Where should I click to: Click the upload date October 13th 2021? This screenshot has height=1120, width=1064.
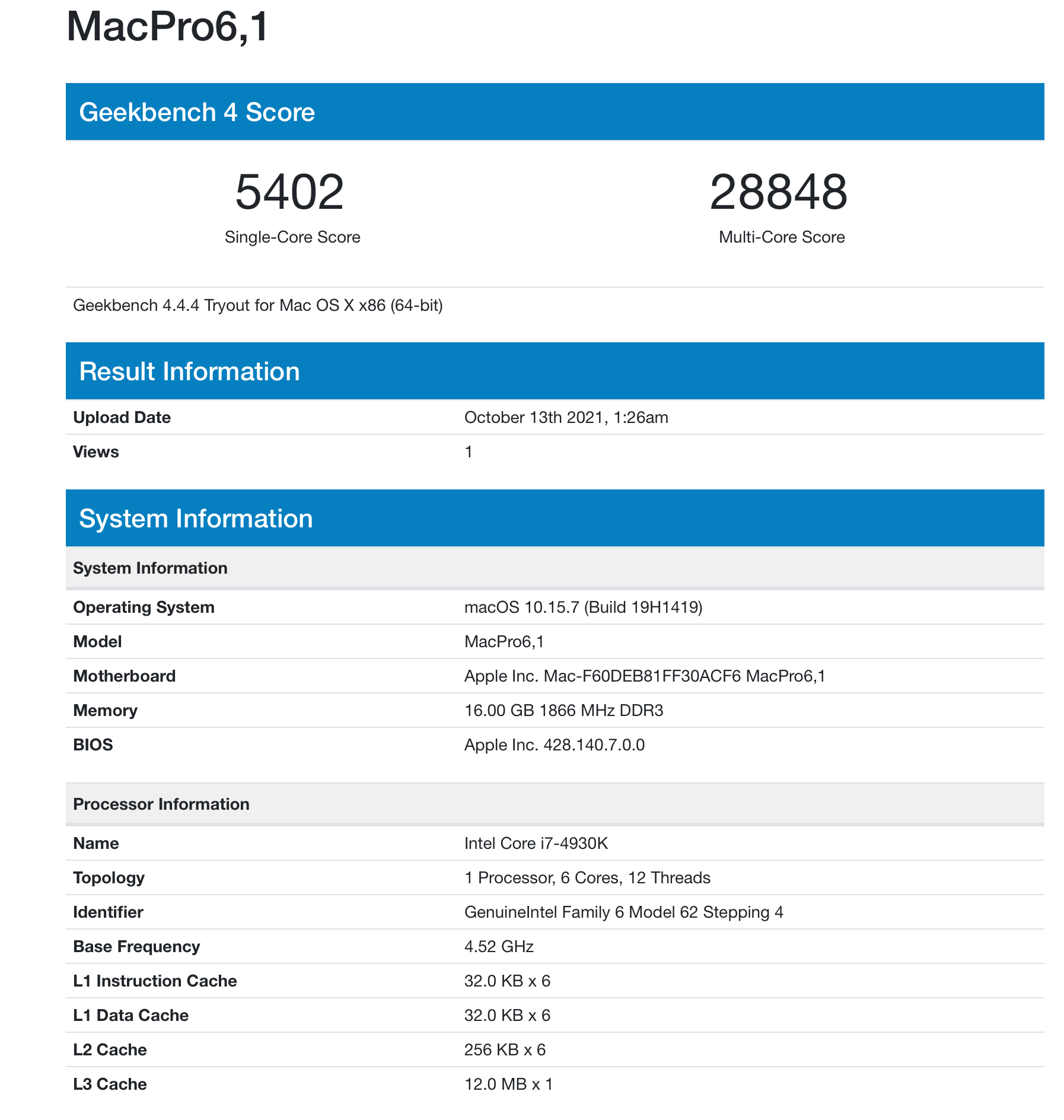click(566, 418)
